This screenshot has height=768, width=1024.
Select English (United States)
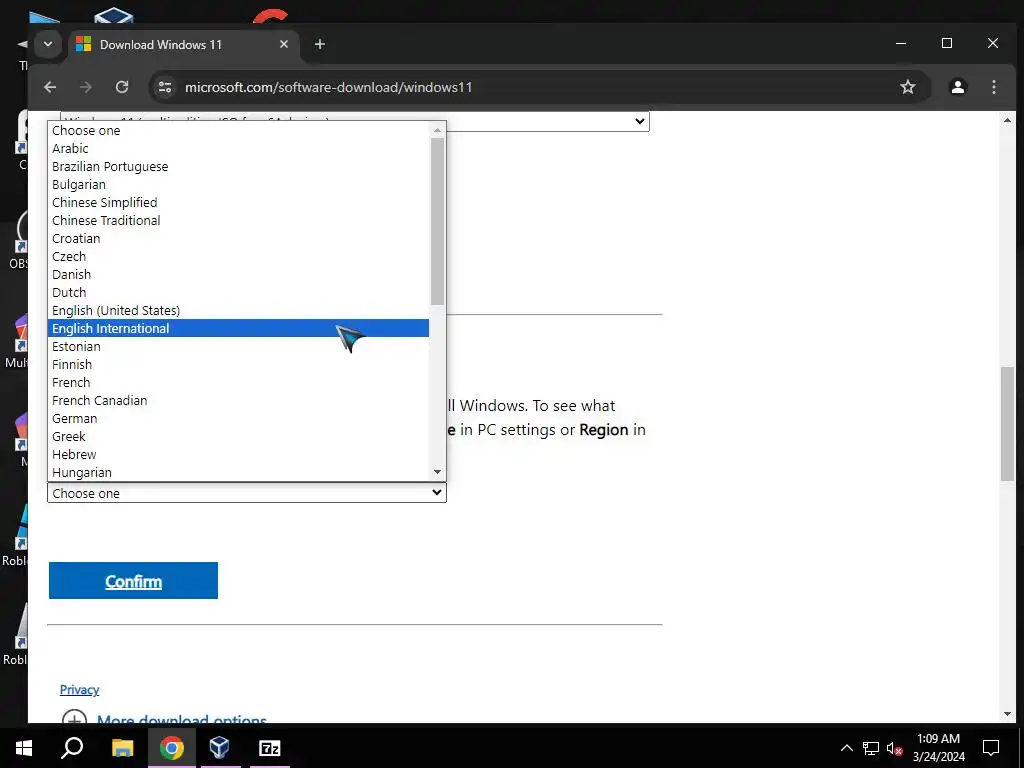(x=238, y=310)
